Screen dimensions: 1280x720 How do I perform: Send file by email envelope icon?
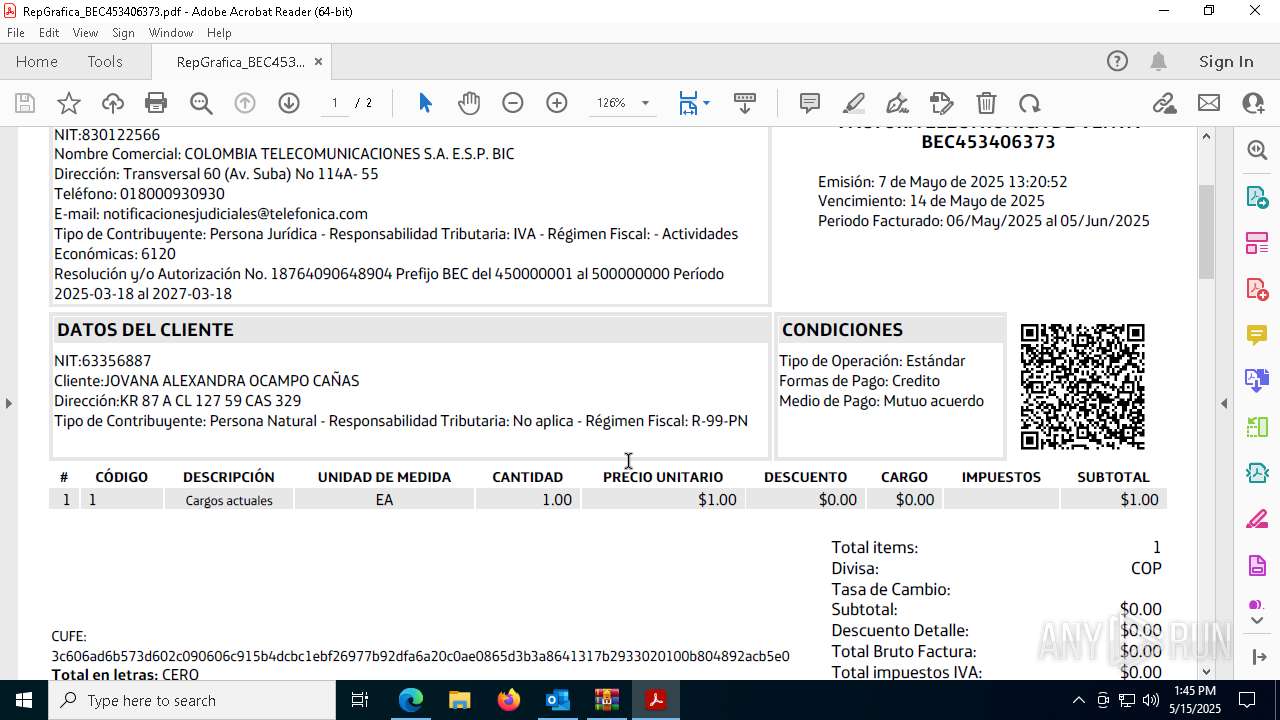point(1209,103)
